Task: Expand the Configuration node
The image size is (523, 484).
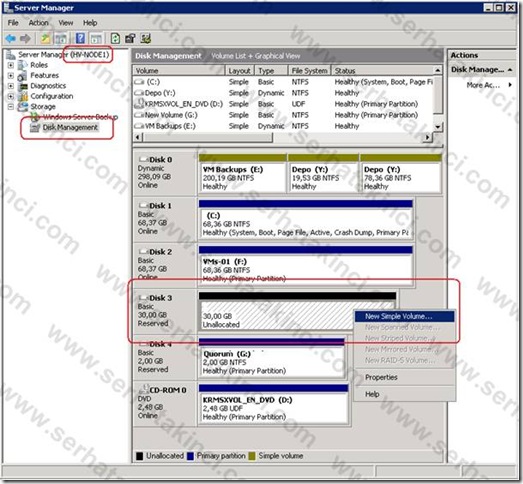Action: [11, 96]
